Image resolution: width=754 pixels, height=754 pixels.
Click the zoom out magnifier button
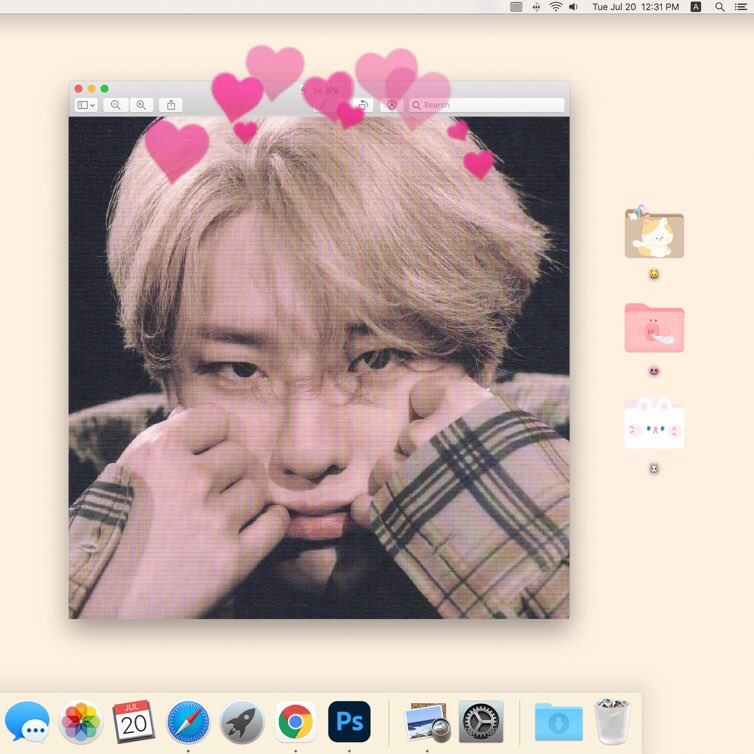coord(115,105)
